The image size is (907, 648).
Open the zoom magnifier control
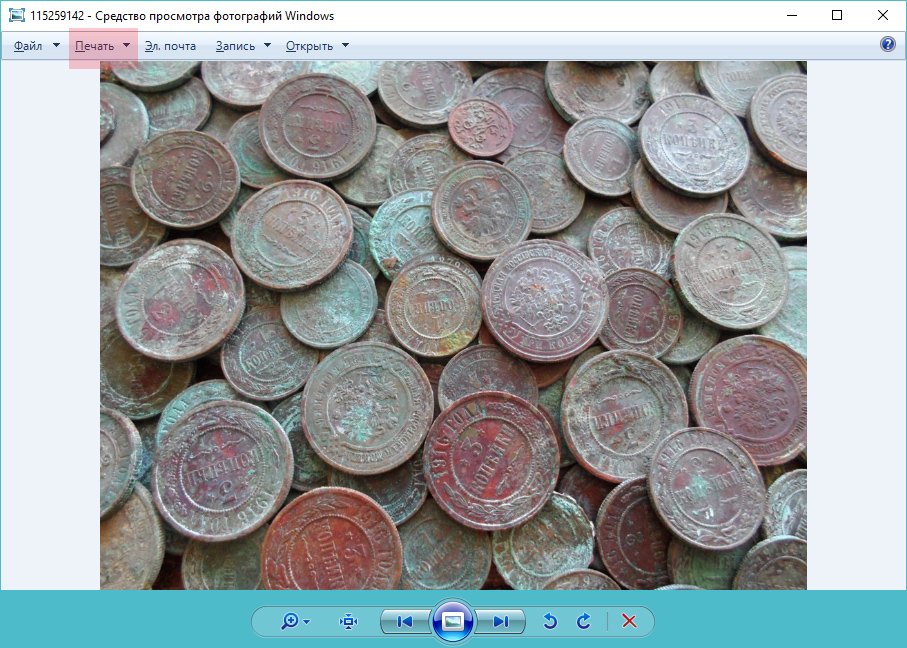coord(294,622)
